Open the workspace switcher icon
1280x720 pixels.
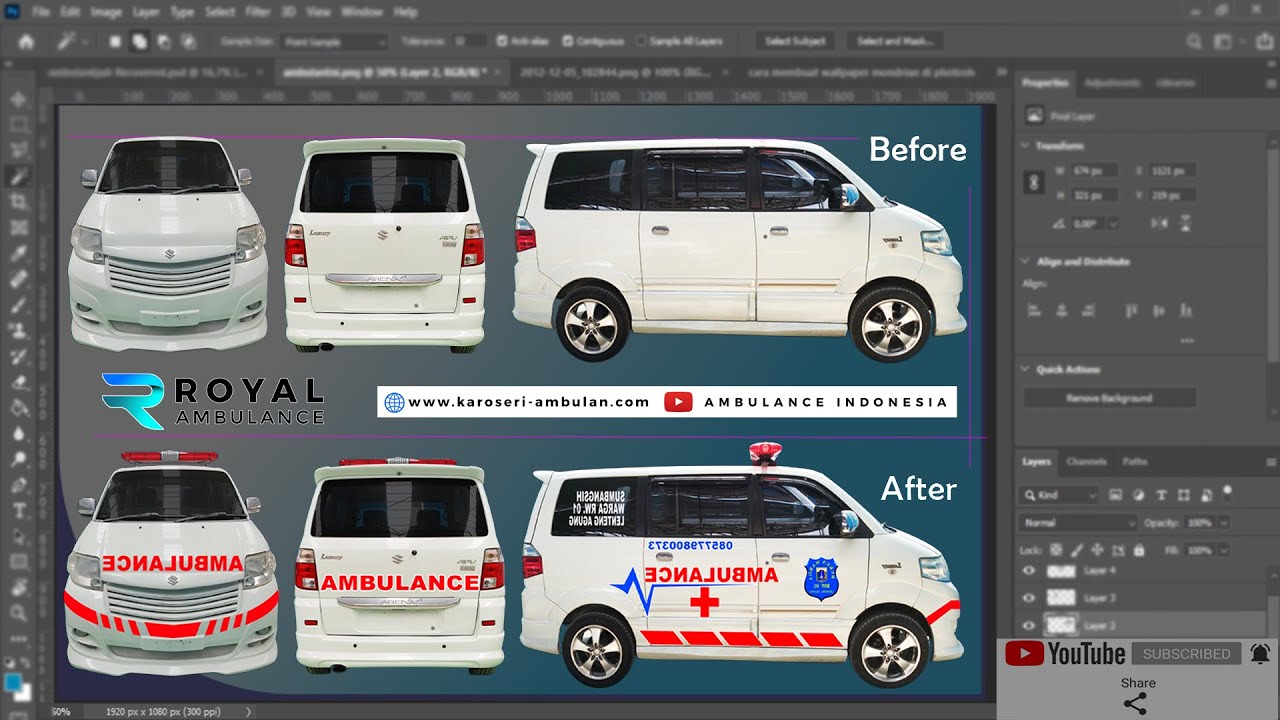(1223, 42)
